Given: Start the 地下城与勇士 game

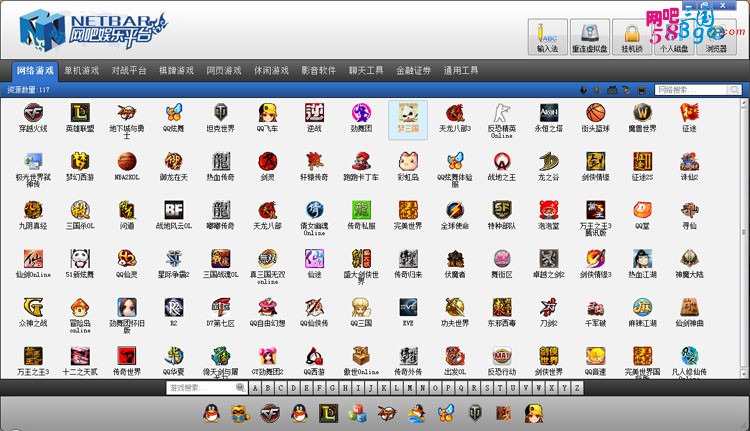Looking at the screenshot, I should [x=127, y=121].
